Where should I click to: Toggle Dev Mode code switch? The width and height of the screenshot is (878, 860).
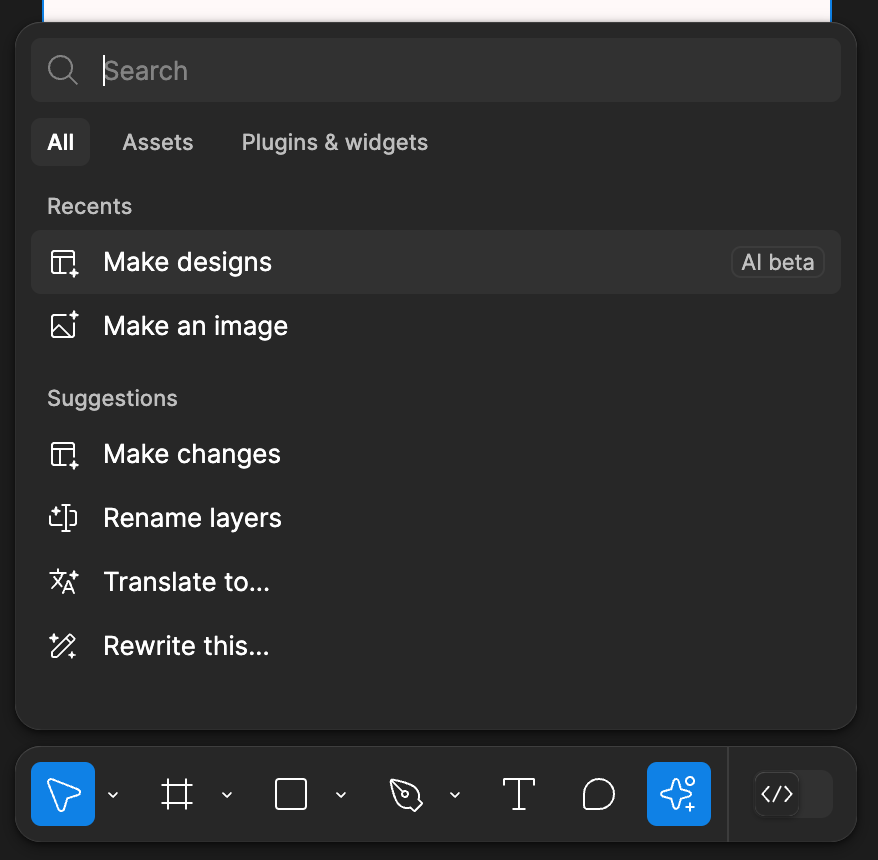coord(793,794)
